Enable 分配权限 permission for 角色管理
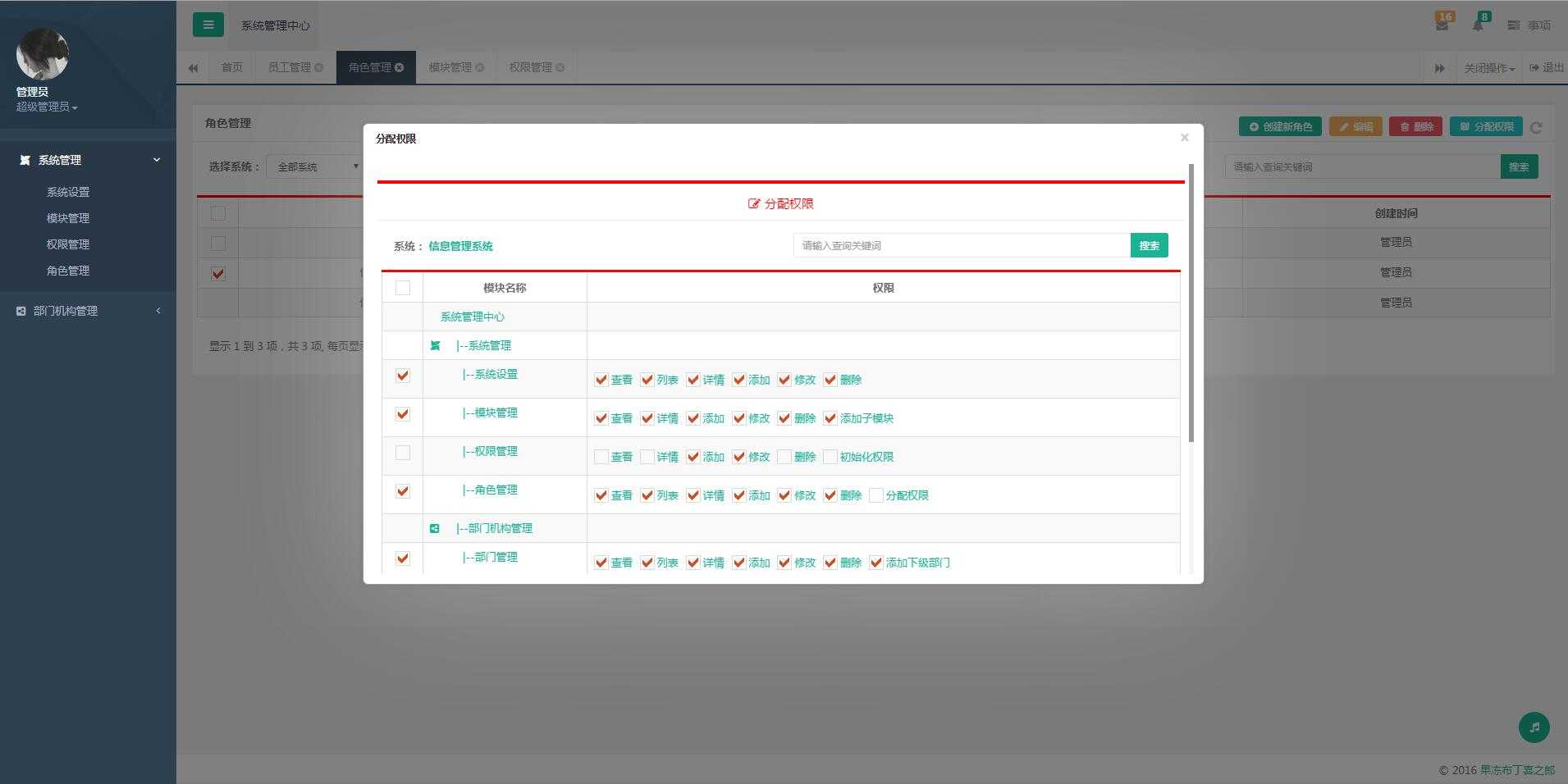This screenshot has width=1568, height=784. (x=876, y=495)
